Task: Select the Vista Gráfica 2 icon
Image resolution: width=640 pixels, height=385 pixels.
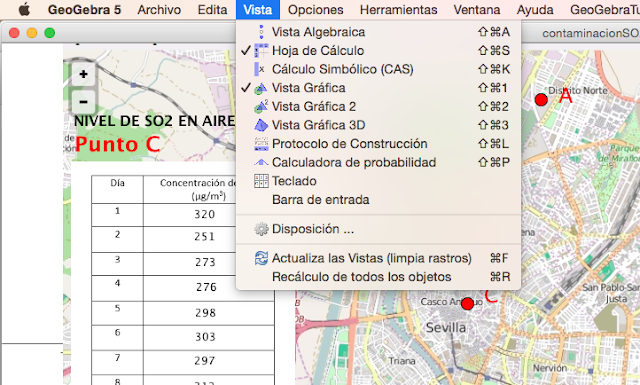Action: point(261,106)
